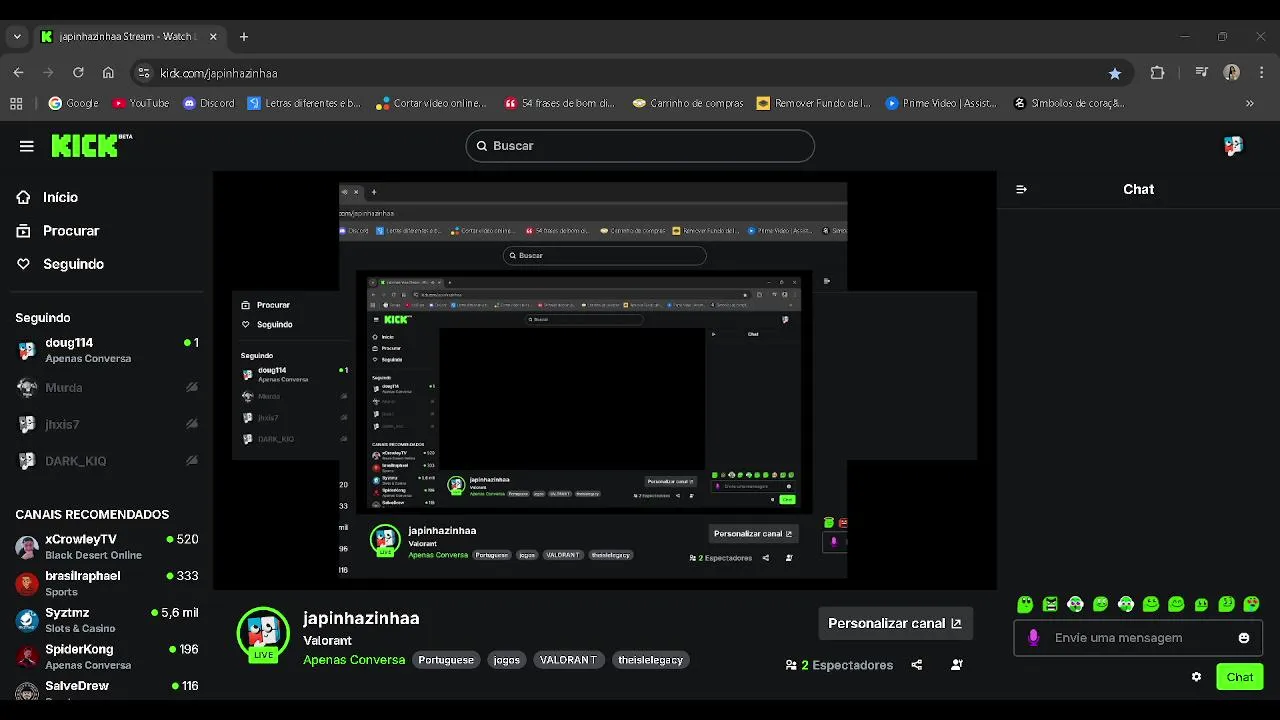
Task: Click the CANAIS RECOMENDADOS heading
Action: [92, 514]
